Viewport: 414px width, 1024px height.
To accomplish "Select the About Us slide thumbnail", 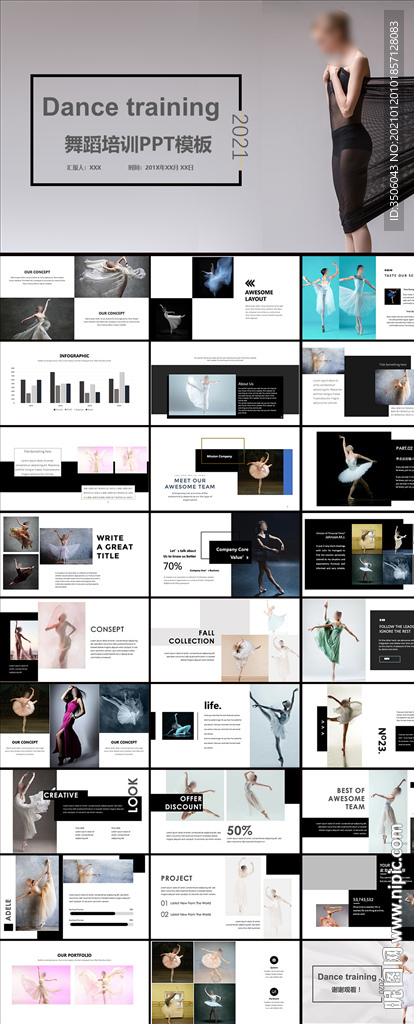I will pyautogui.click(x=225, y=383).
